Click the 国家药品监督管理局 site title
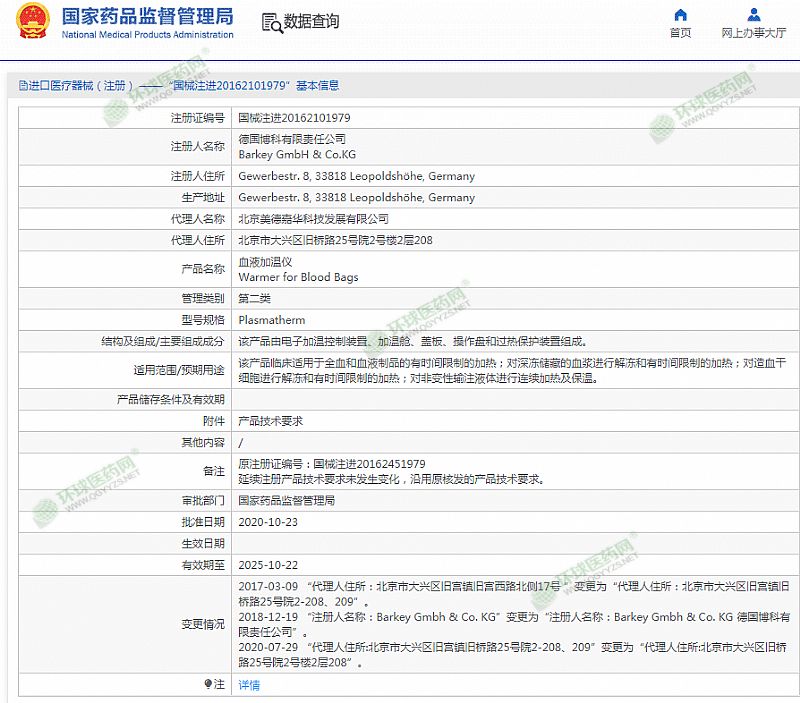 (x=147, y=16)
